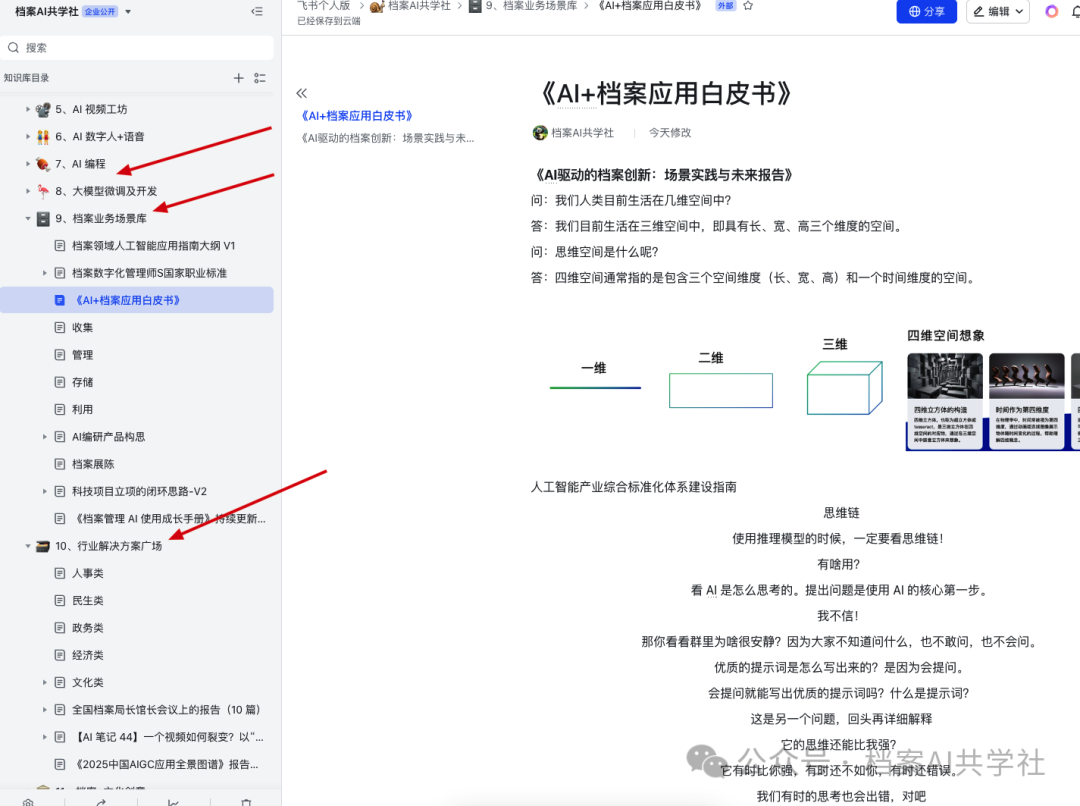Open the 四维立方体的构造 image thumbnail
Image resolution: width=1080 pixels, height=806 pixels.
click(945, 400)
